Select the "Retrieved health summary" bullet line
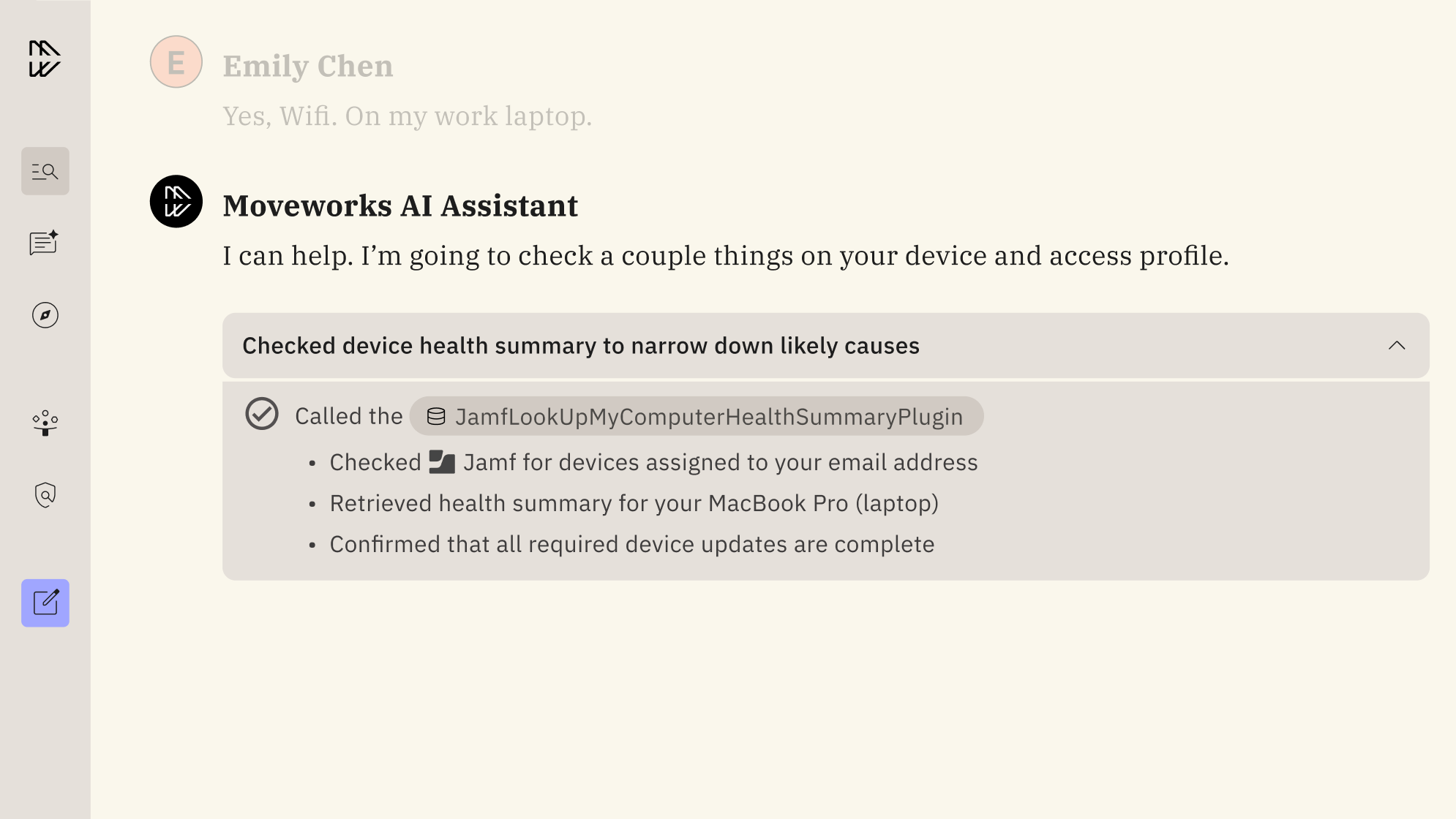1456x819 pixels. point(634,504)
